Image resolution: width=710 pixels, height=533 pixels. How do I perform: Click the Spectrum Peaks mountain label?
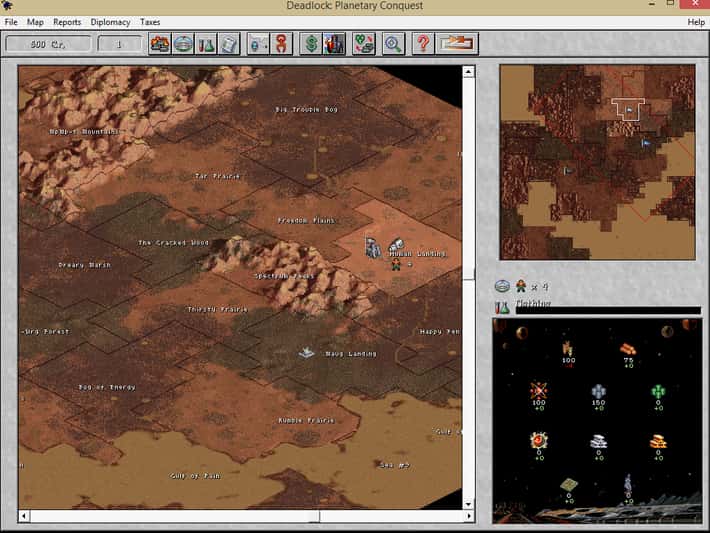pos(284,276)
